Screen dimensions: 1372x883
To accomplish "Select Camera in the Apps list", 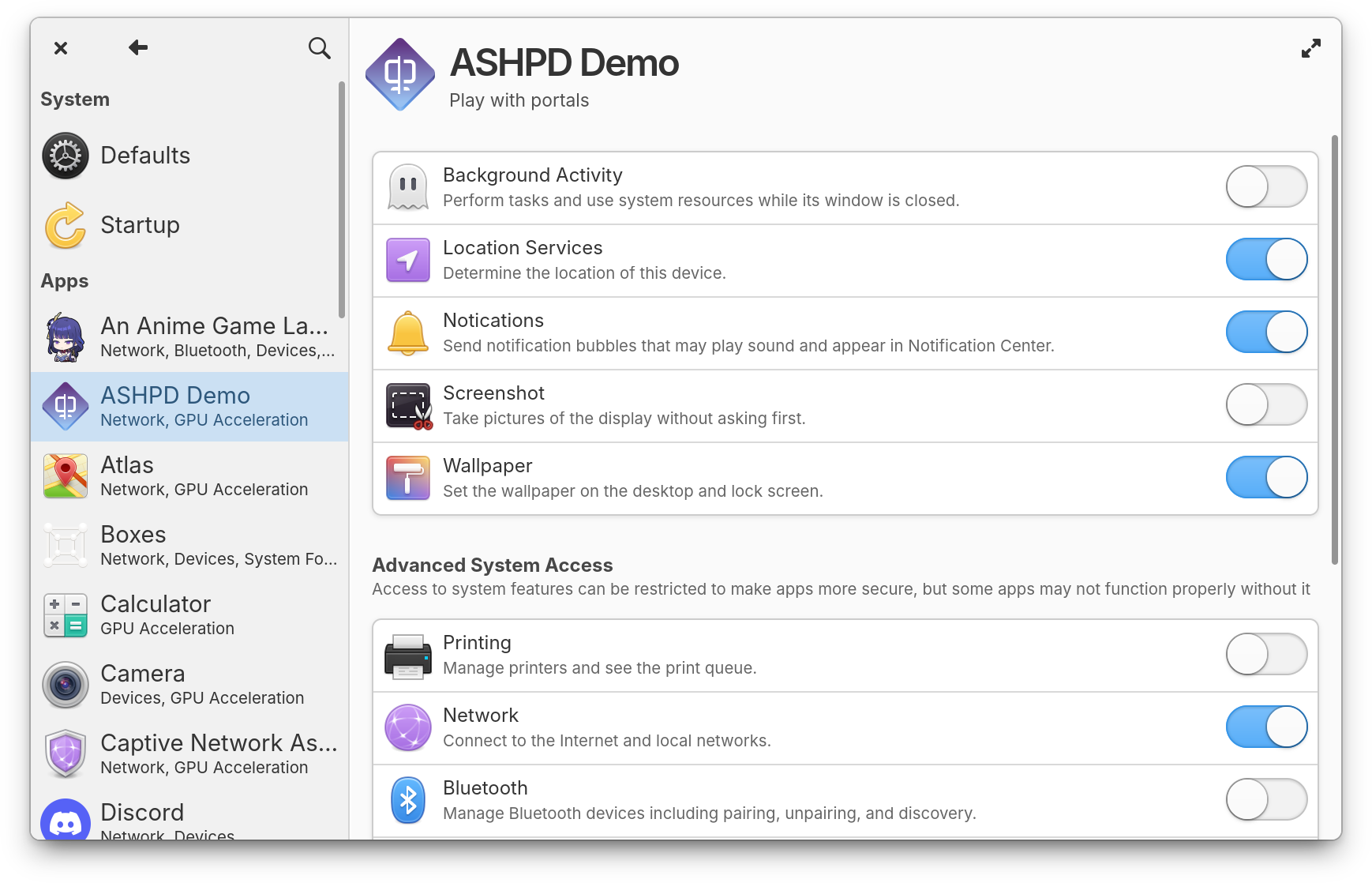I will point(189,685).
